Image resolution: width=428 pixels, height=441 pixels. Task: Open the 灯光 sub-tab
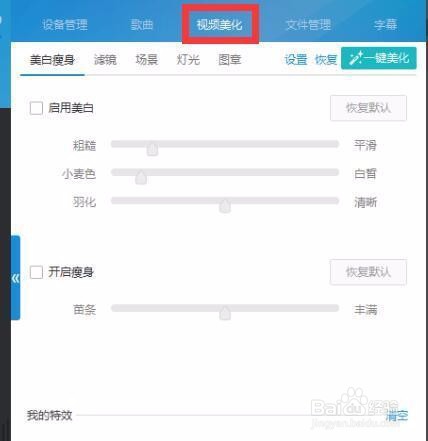pos(188,60)
